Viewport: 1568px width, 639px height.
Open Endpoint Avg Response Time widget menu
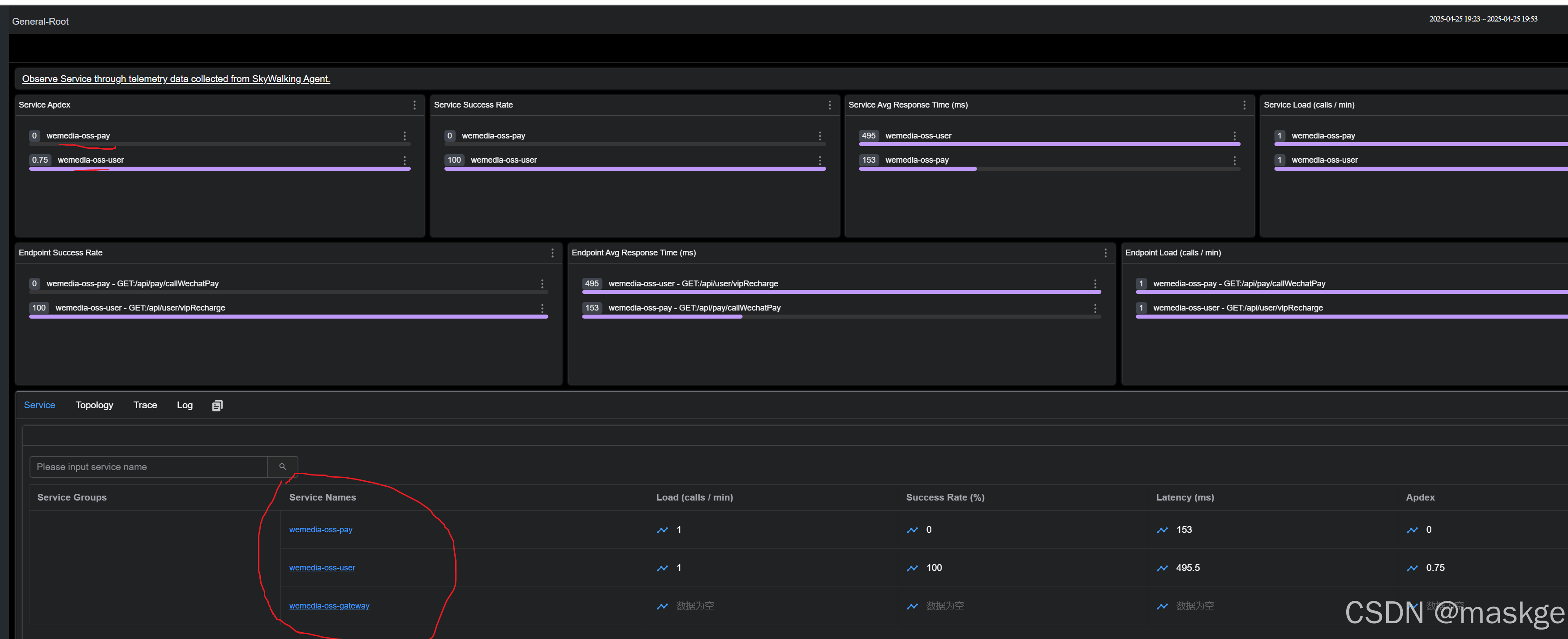click(1105, 253)
